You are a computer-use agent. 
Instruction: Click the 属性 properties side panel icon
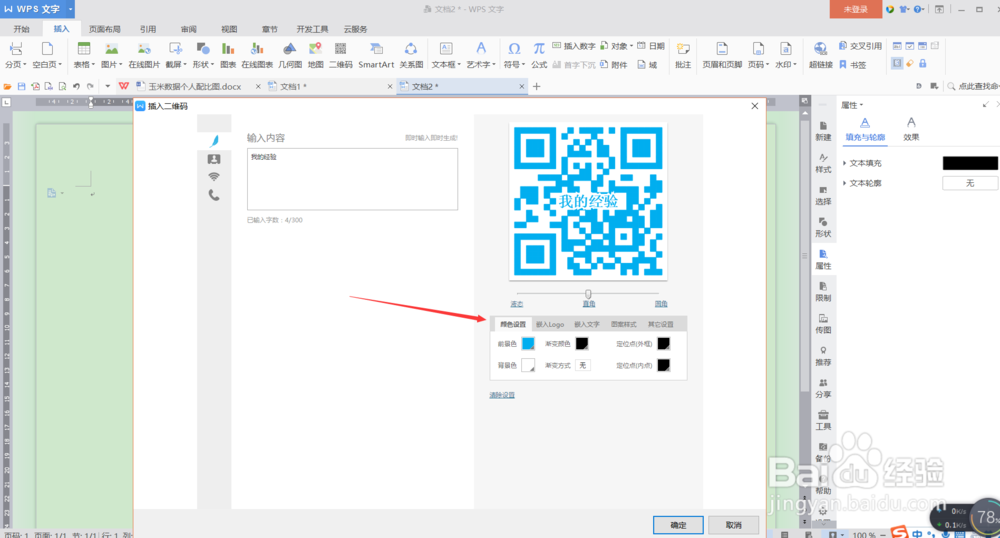point(823,259)
